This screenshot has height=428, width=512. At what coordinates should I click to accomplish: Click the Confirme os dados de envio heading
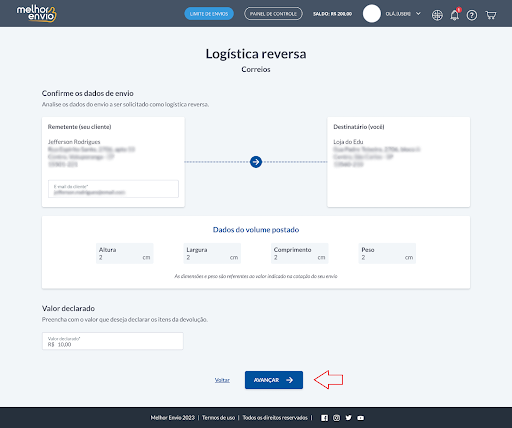pos(88,93)
